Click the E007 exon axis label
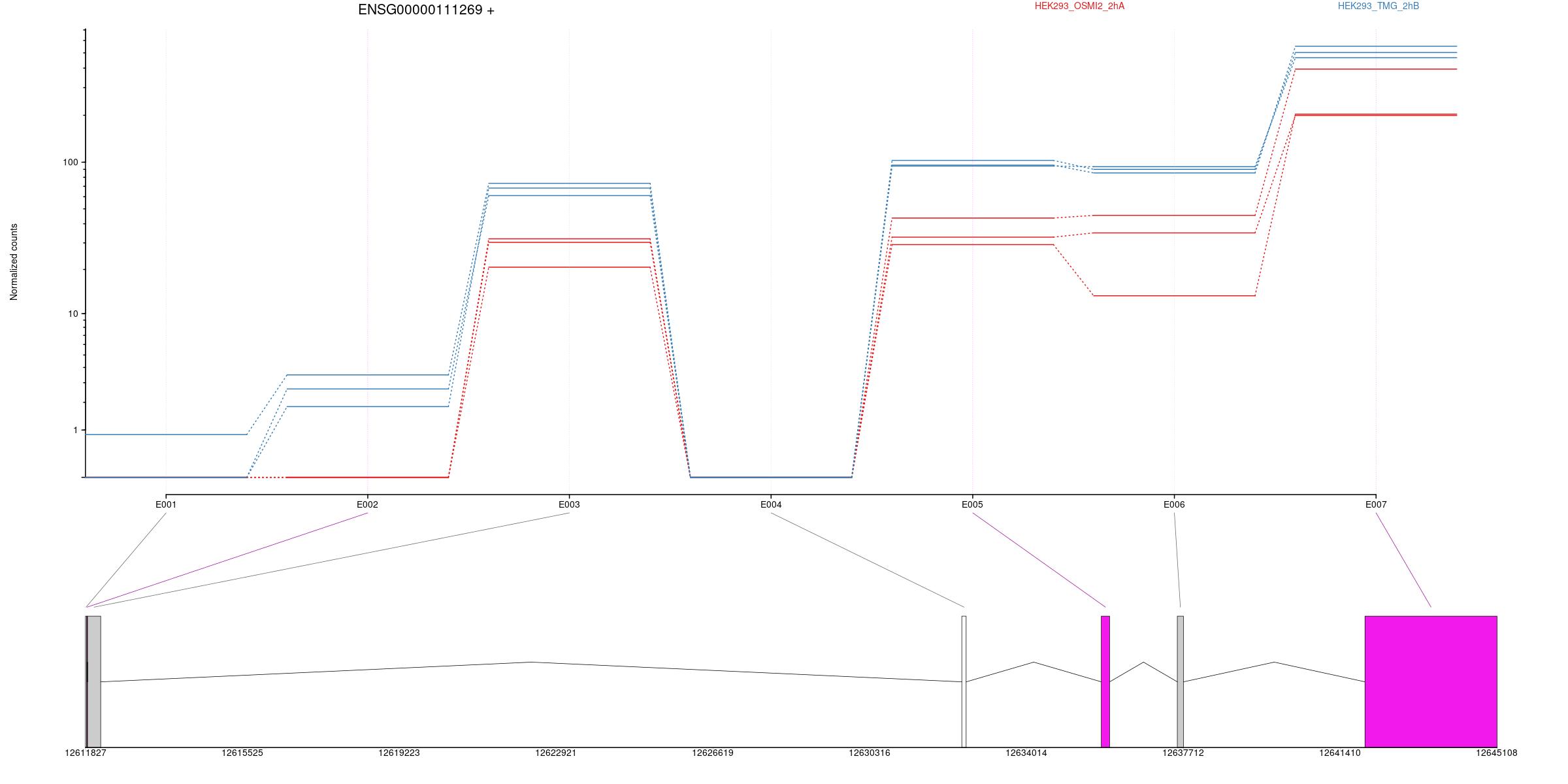The image size is (1568, 784). coord(1376,504)
